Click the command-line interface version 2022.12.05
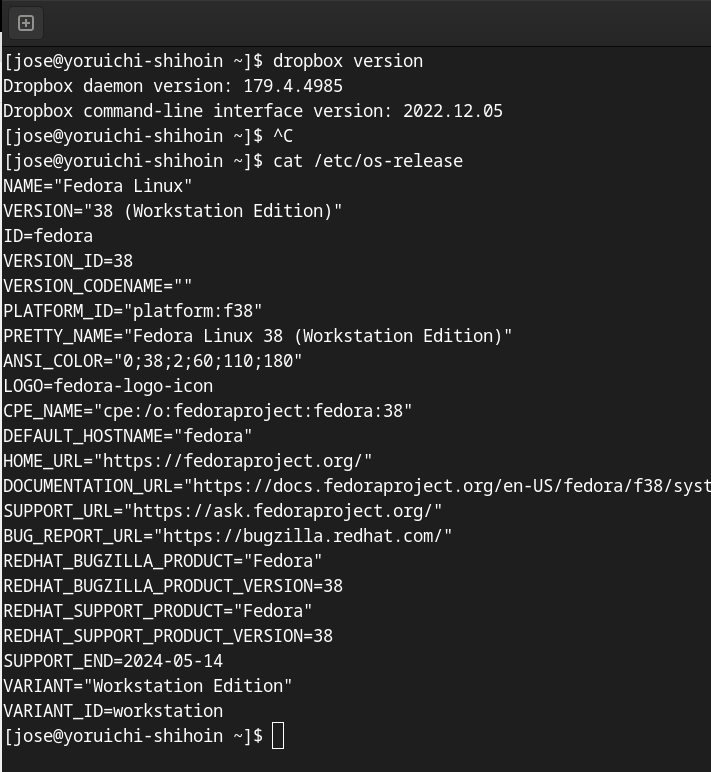This screenshot has width=711, height=772. click(x=453, y=111)
